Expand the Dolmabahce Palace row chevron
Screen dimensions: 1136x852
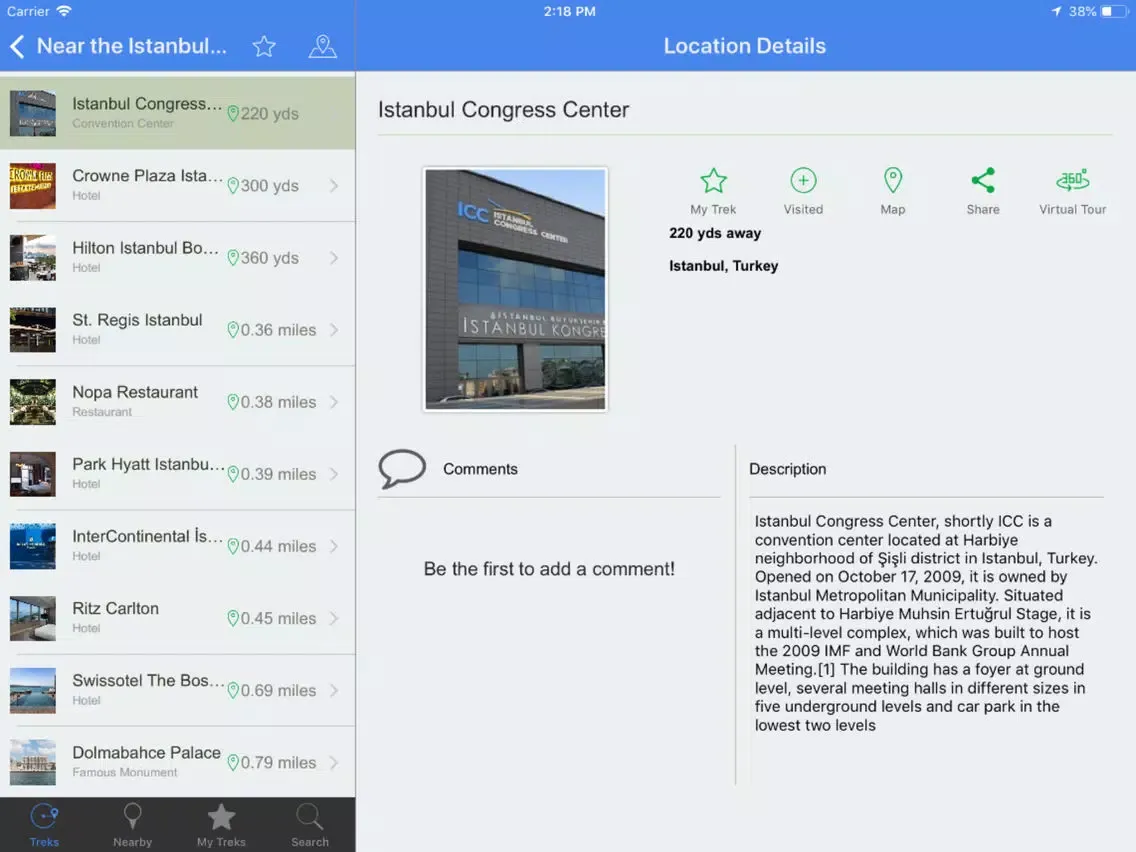pyautogui.click(x=334, y=762)
